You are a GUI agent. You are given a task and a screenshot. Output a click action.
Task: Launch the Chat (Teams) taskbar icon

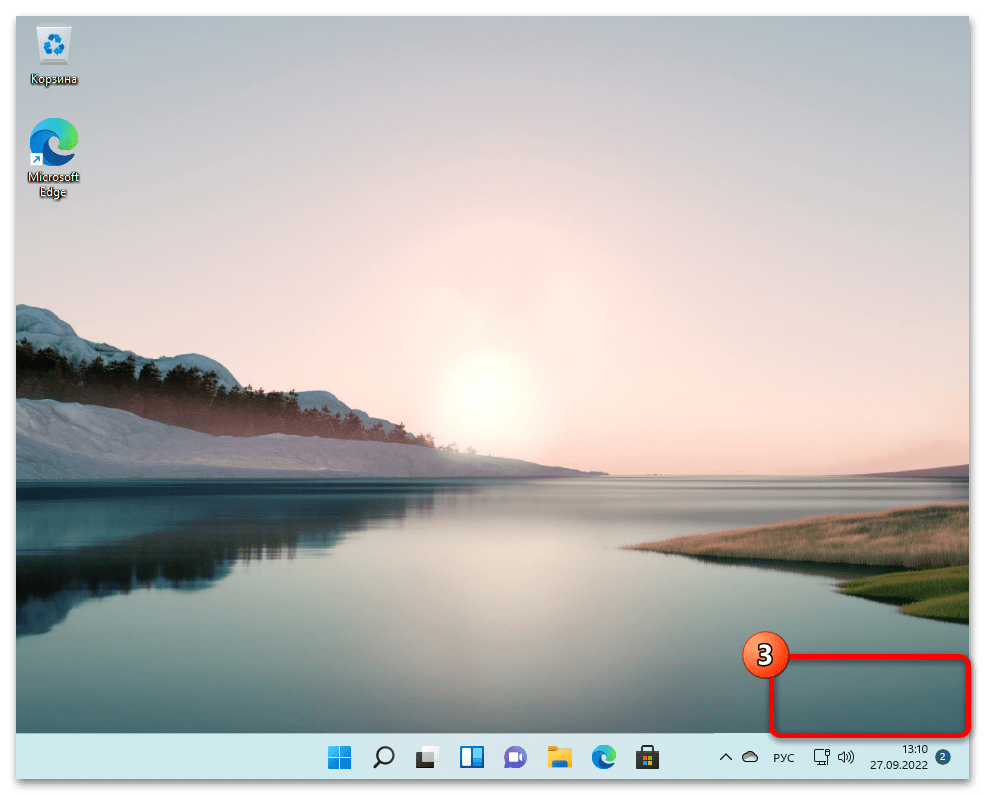[x=515, y=757]
